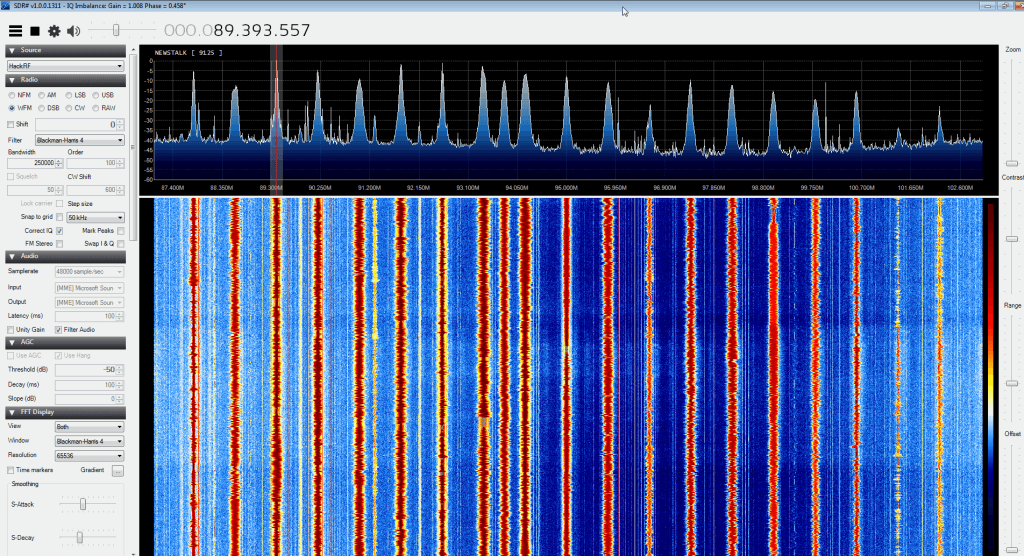Select the CW demodulation mode
This screenshot has height=556, width=1024.
click(x=69, y=108)
